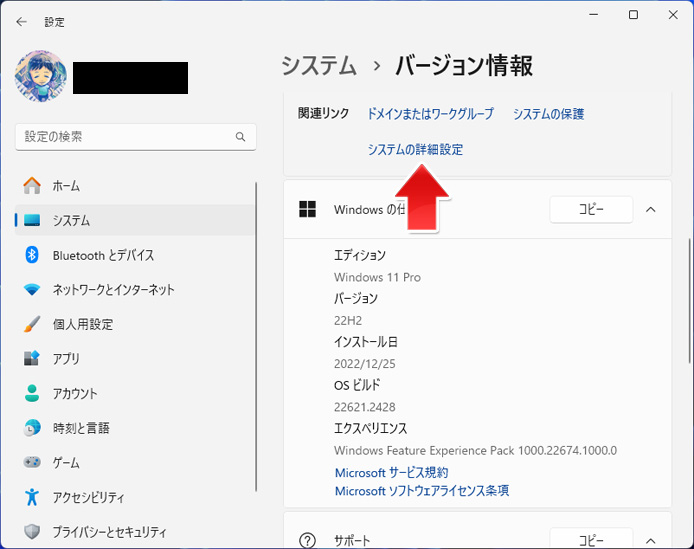Click the OS ビルド label
The width and height of the screenshot is (694, 549).
357,385
